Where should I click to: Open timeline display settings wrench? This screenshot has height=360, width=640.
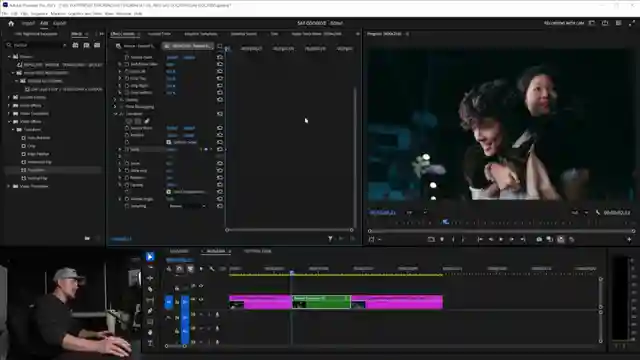click(211, 269)
